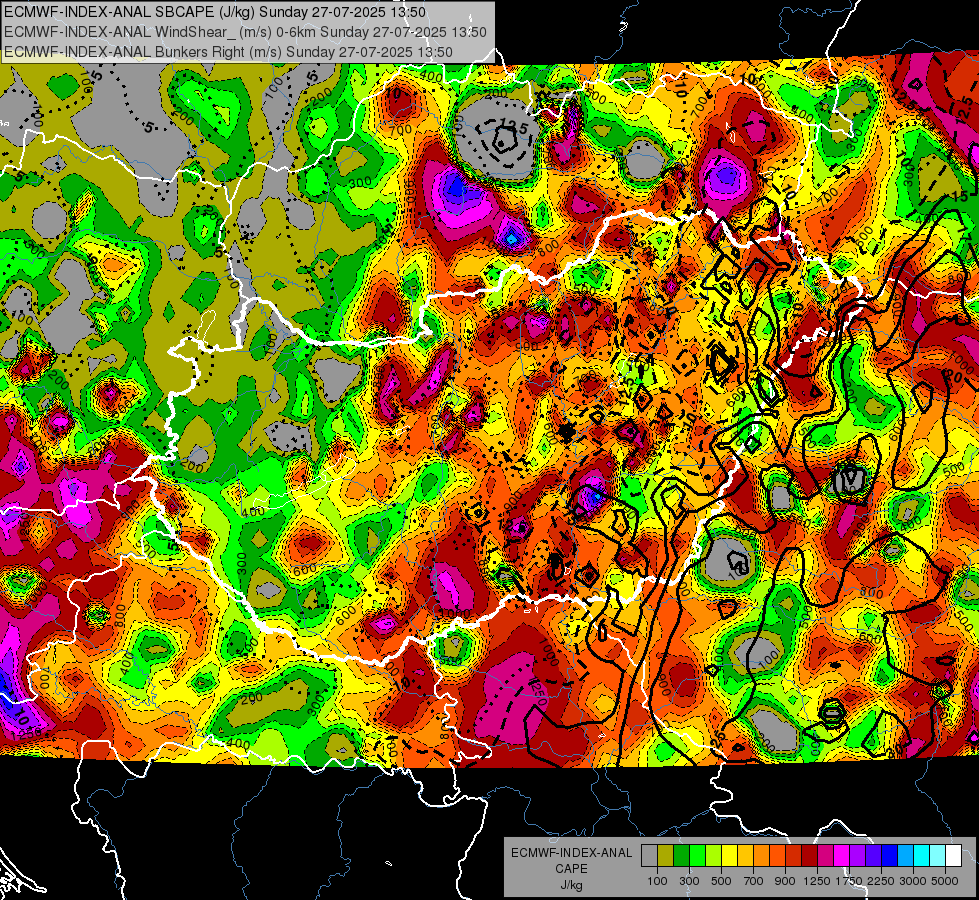Click the 300 value under the legend

pos(689,881)
